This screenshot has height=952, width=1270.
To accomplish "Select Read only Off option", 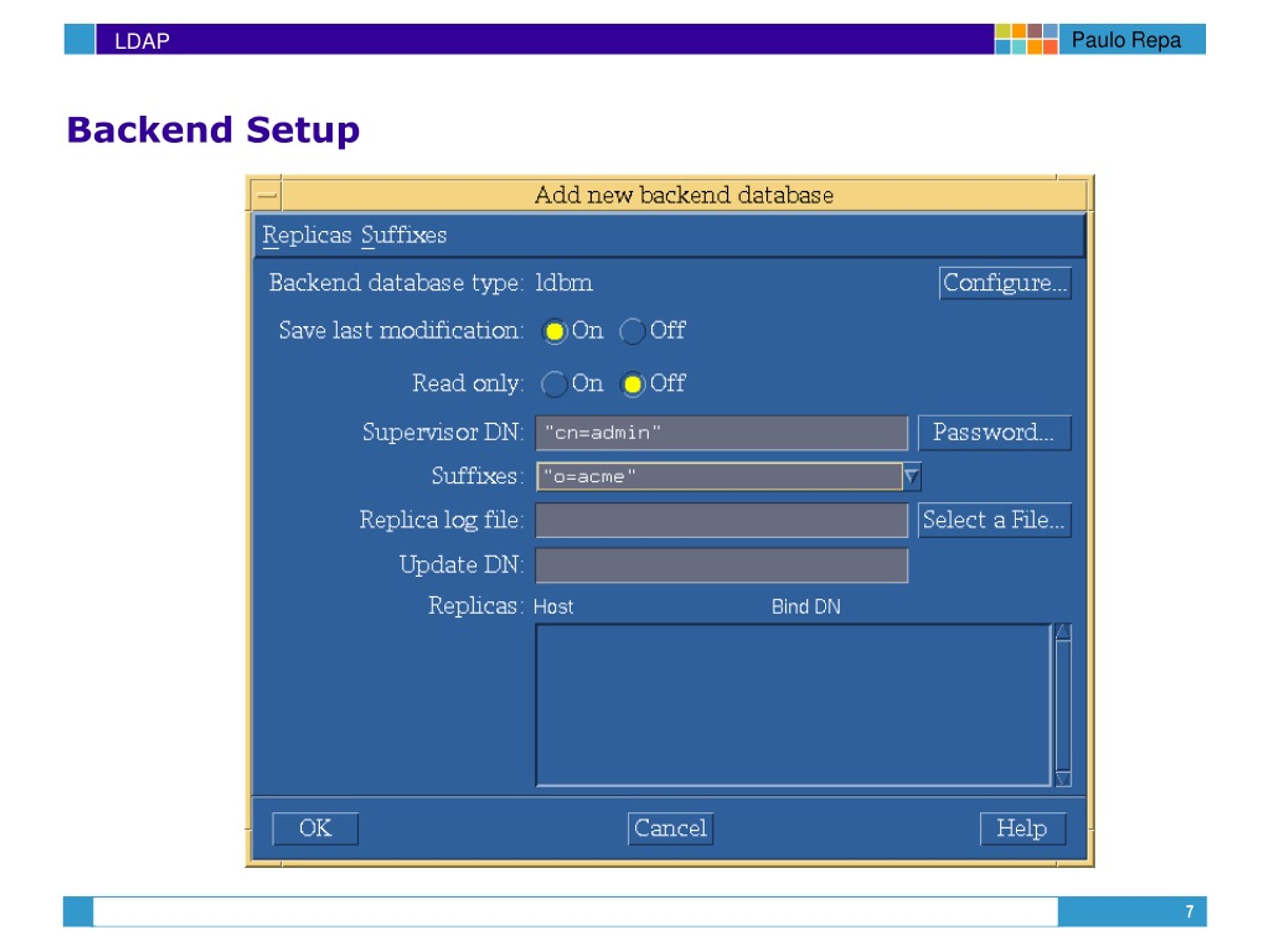I will (x=632, y=384).
